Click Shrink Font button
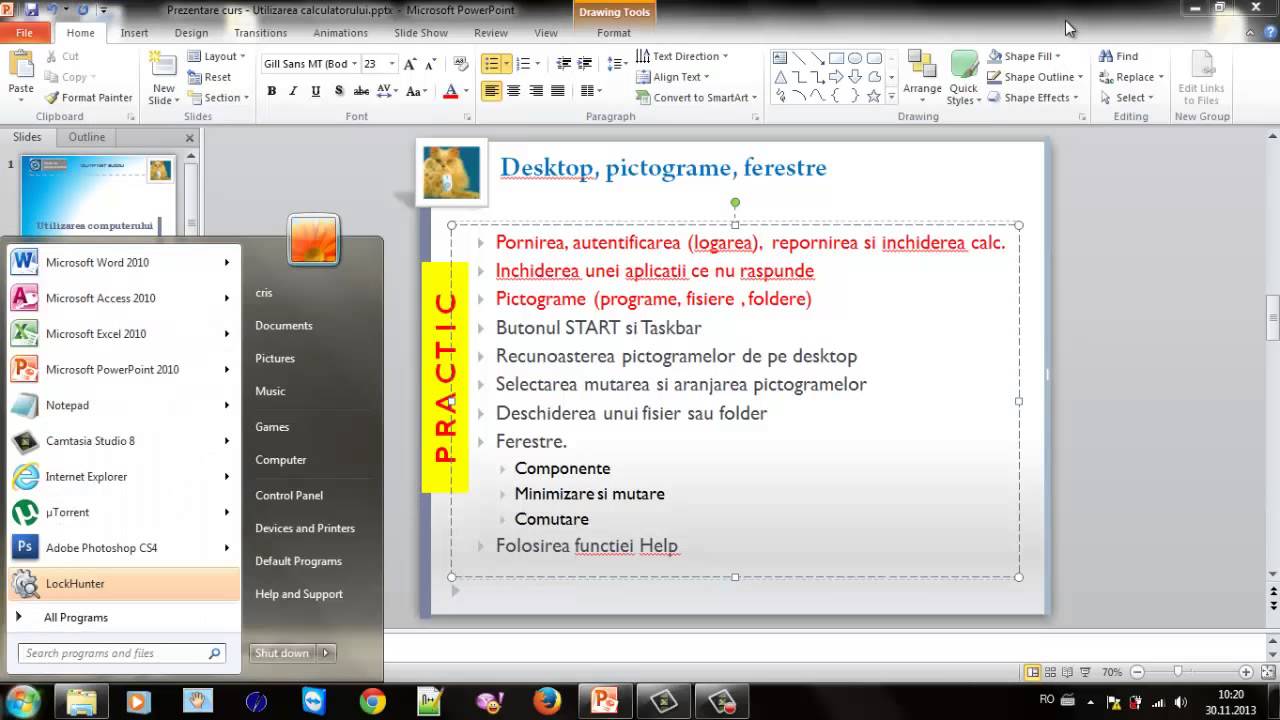The height and width of the screenshot is (720, 1280). point(430,64)
